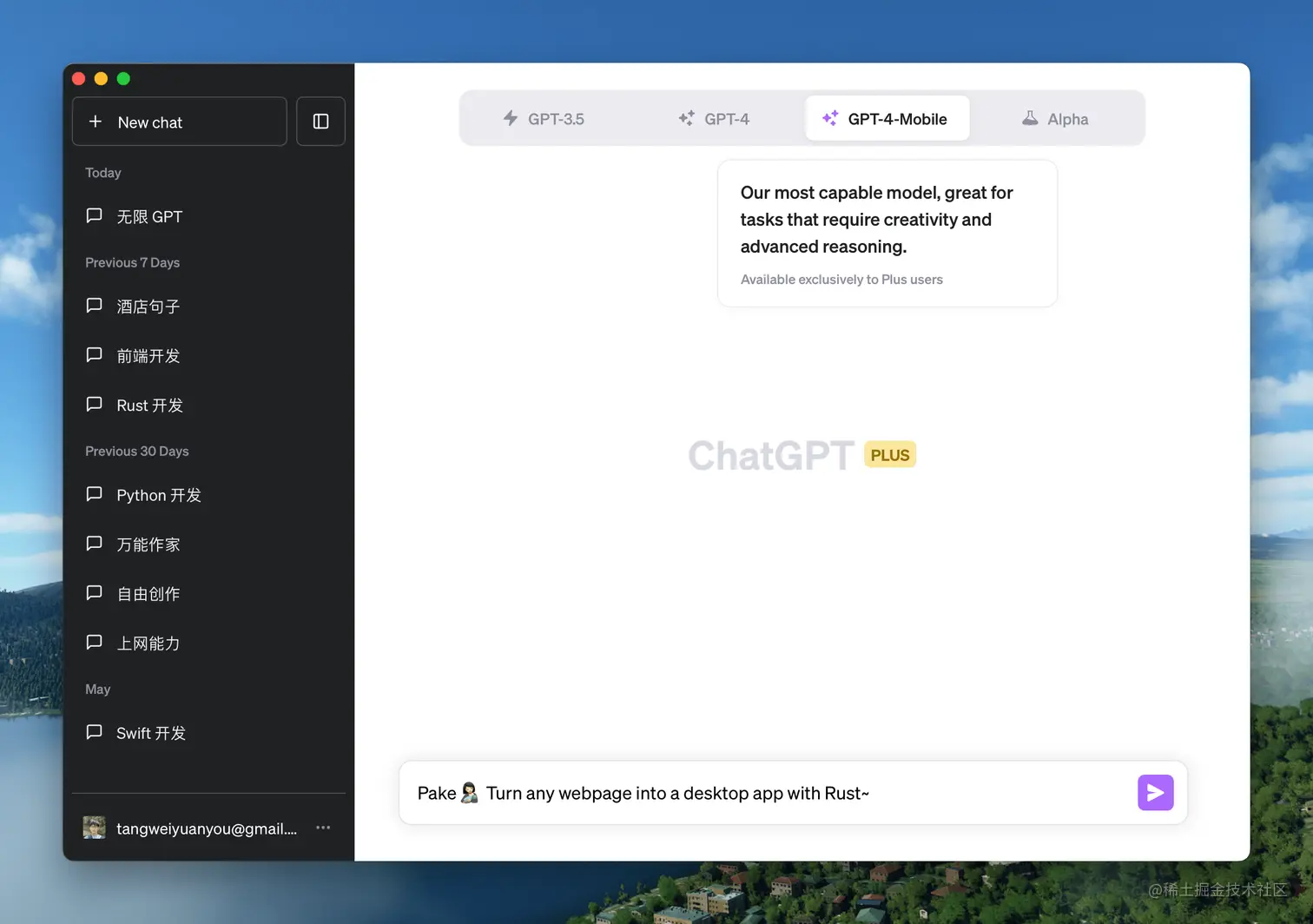Viewport: 1313px width, 924px height.
Task: Click the sparkles icon on GPT-4-Mobile tab
Action: pos(829,118)
